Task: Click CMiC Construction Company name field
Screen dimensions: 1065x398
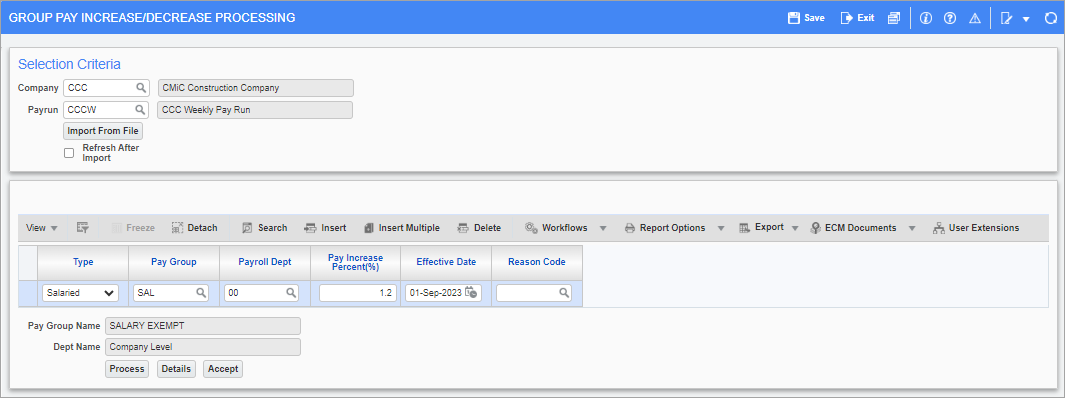Action: (255, 88)
